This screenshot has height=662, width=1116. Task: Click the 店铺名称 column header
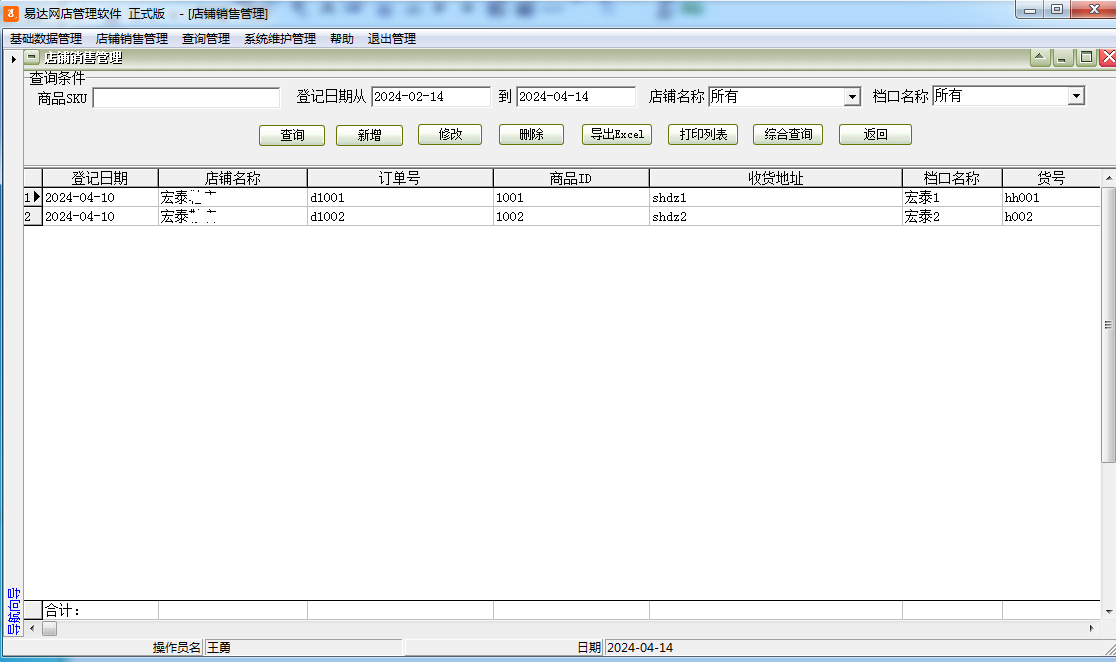[x=233, y=178]
